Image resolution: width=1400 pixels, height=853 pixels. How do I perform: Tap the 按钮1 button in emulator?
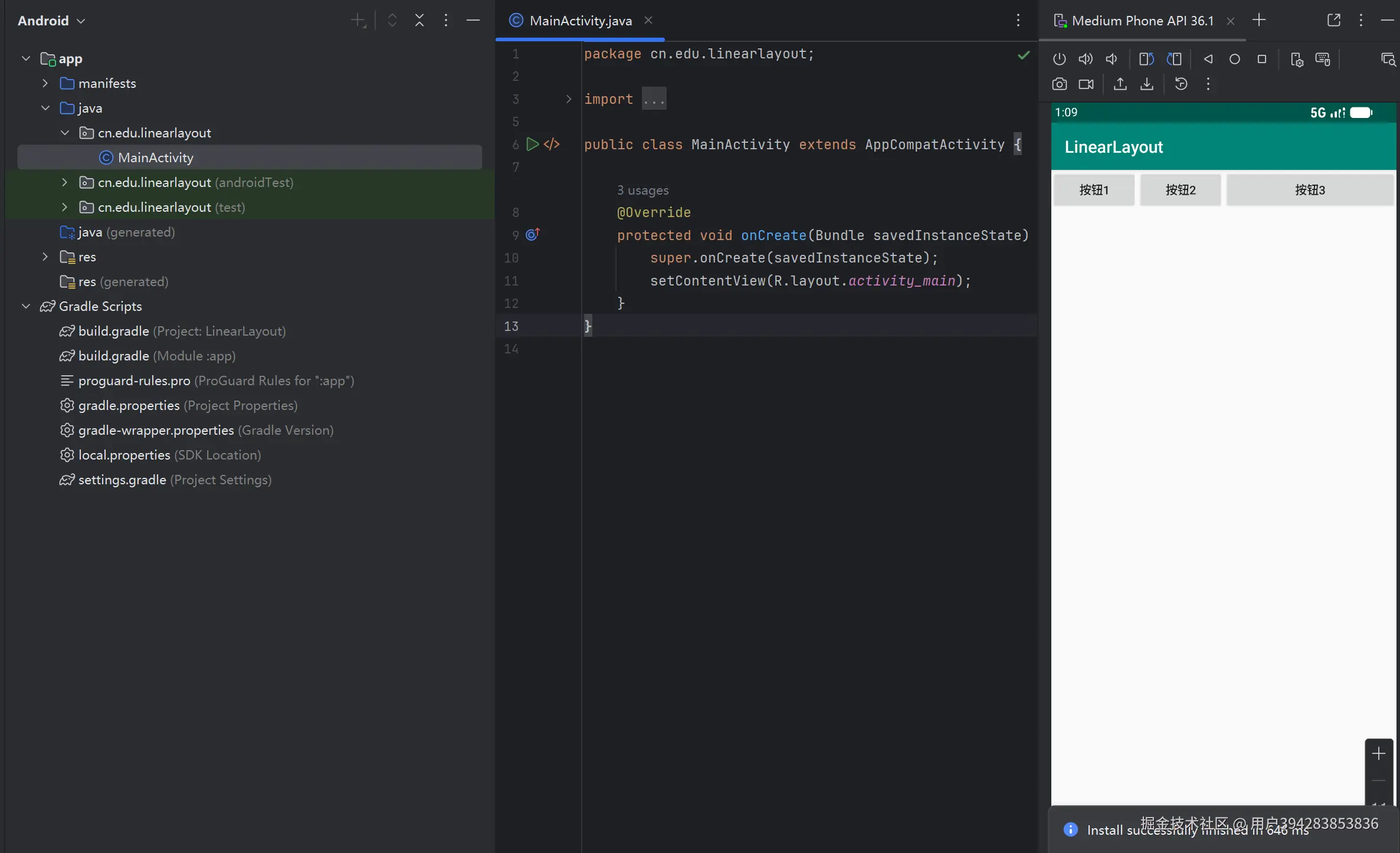tap(1094, 190)
